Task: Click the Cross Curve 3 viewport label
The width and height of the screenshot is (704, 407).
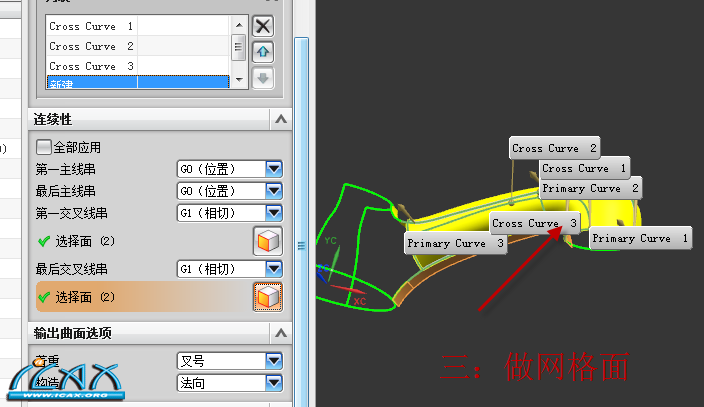Action: pos(534,223)
